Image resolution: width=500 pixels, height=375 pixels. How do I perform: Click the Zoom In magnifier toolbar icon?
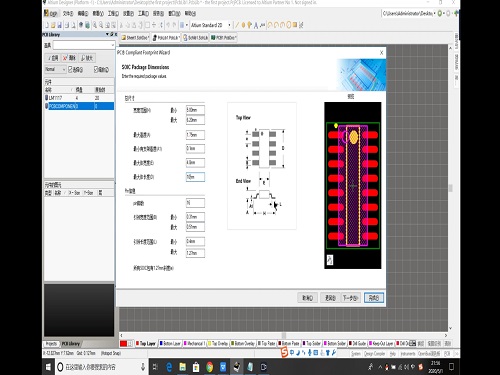click(95, 25)
